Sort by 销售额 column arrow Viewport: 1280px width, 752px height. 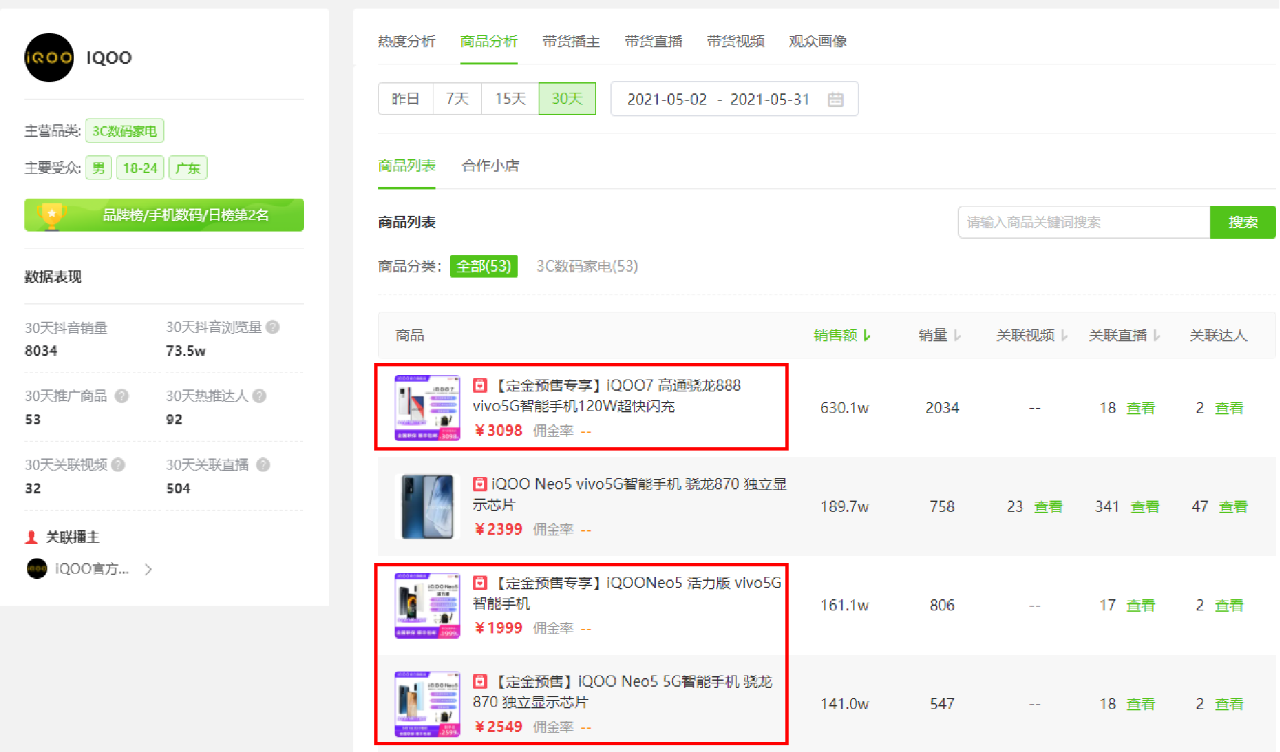click(x=867, y=336)
